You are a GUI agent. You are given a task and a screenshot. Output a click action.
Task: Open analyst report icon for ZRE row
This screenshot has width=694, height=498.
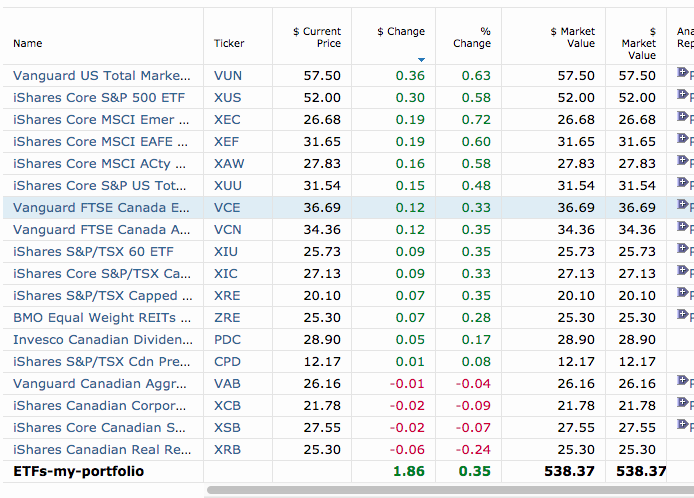683,316
